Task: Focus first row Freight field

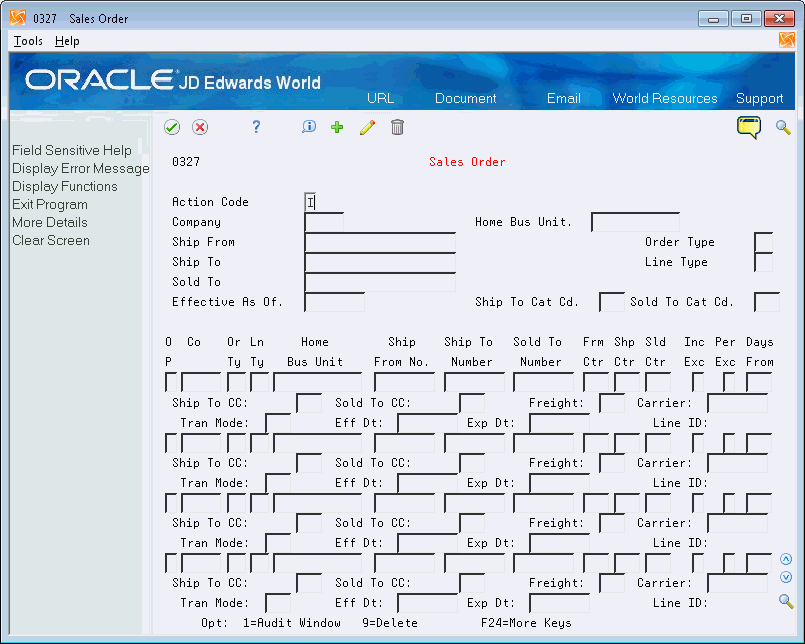Action: coord(612,403)
